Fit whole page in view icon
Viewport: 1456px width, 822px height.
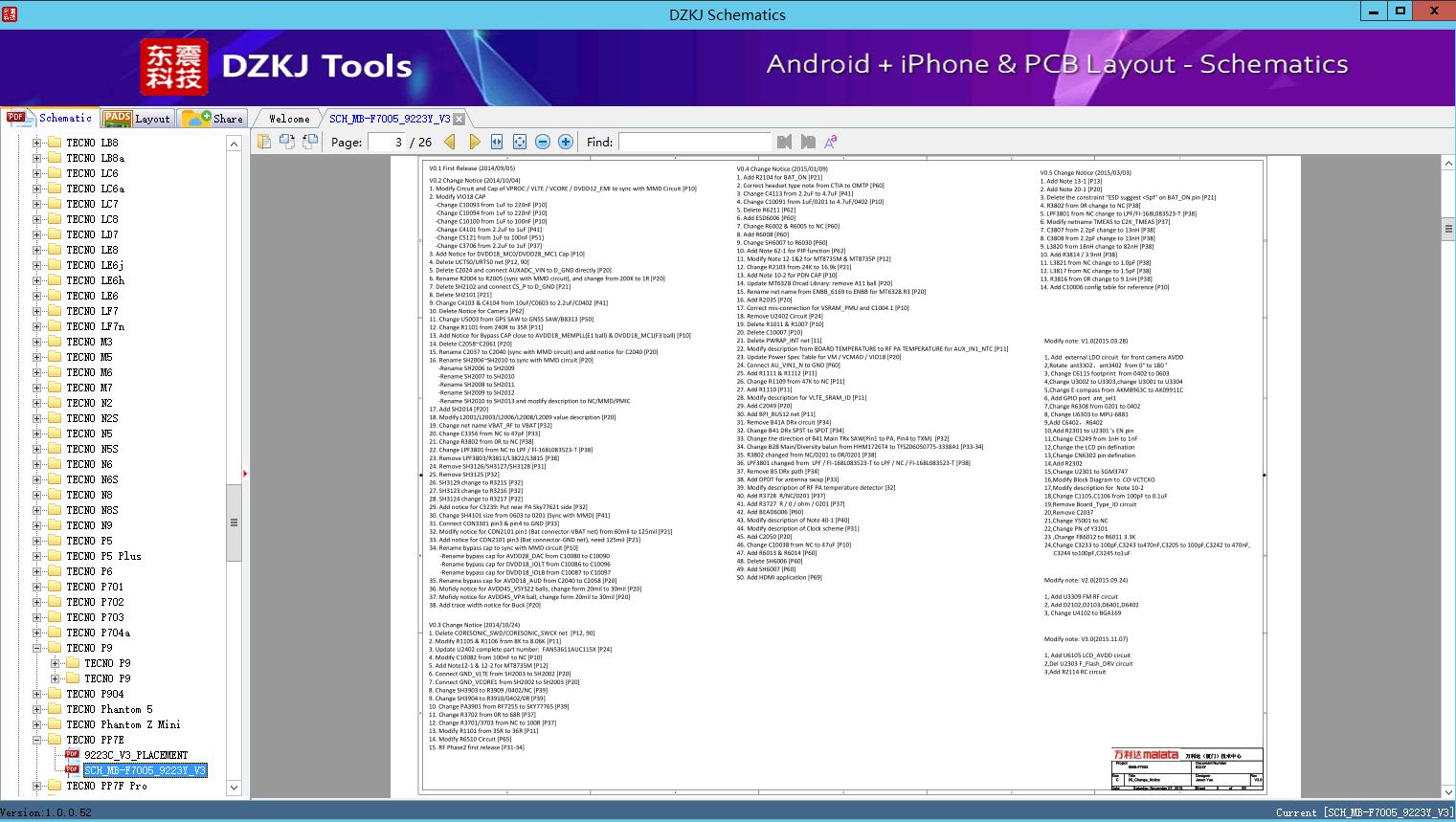pyautogui.click(x=520, y=142)
